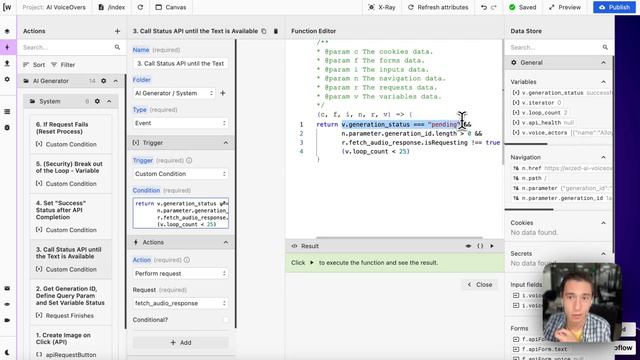Screen dimensions: 640x360
Task: Open the upload-arrow sidebar icon below Actions
Action: coord(7,63)
